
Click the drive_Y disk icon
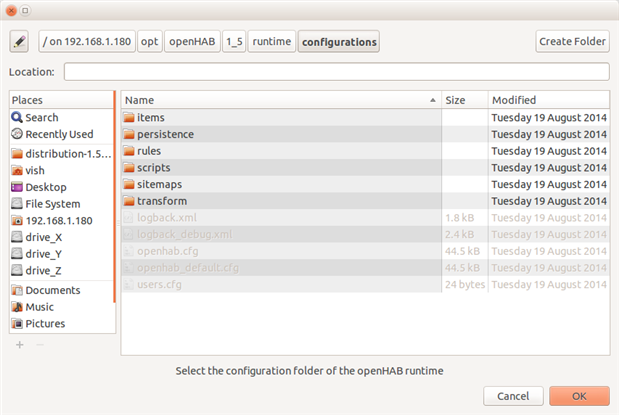tap(17, 254)
